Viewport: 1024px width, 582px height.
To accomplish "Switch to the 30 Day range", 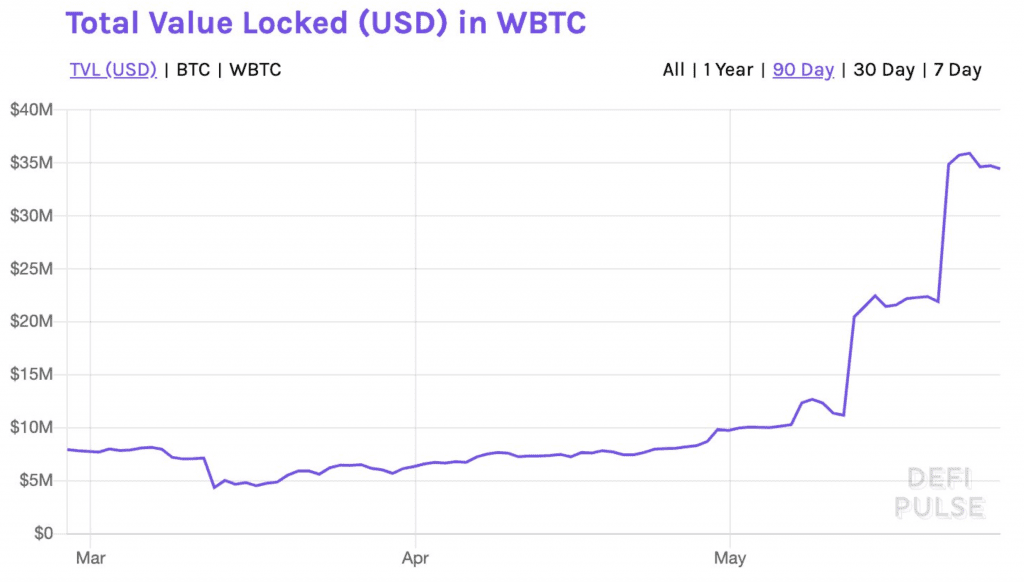I will point(884,70).
